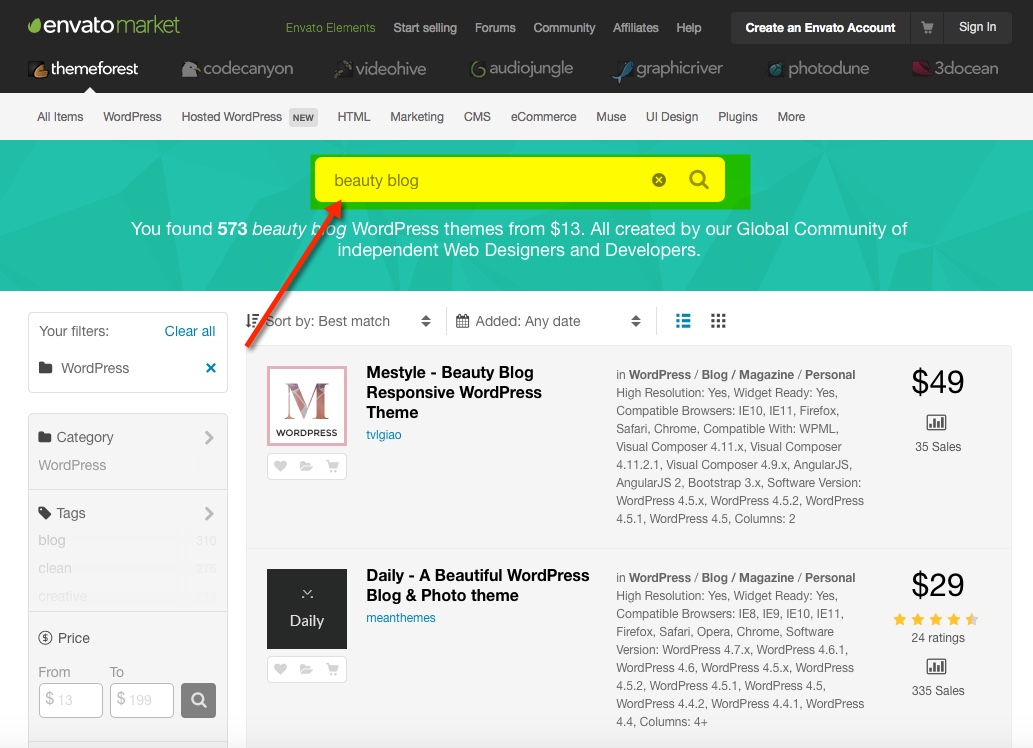This screenshot has height=748, width=1033.
Task: Open Daily Beautiful WordPress Blog theme title
Action: (478, 585)
